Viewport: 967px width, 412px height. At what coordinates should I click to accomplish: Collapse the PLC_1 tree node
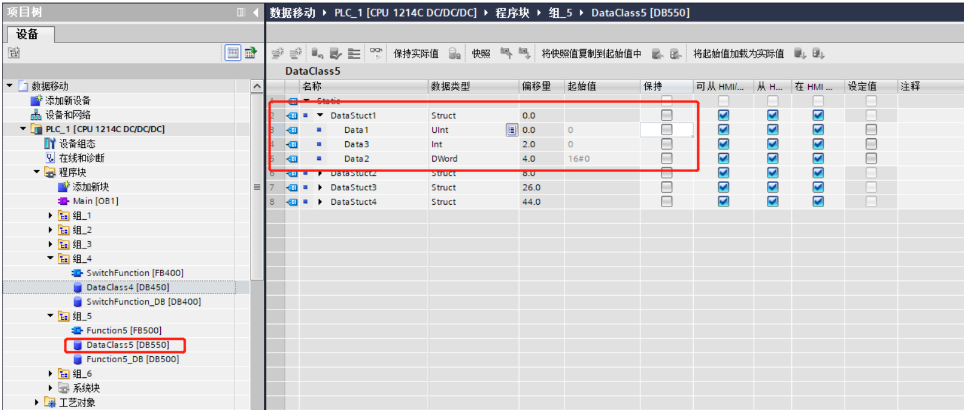point(23,129)
